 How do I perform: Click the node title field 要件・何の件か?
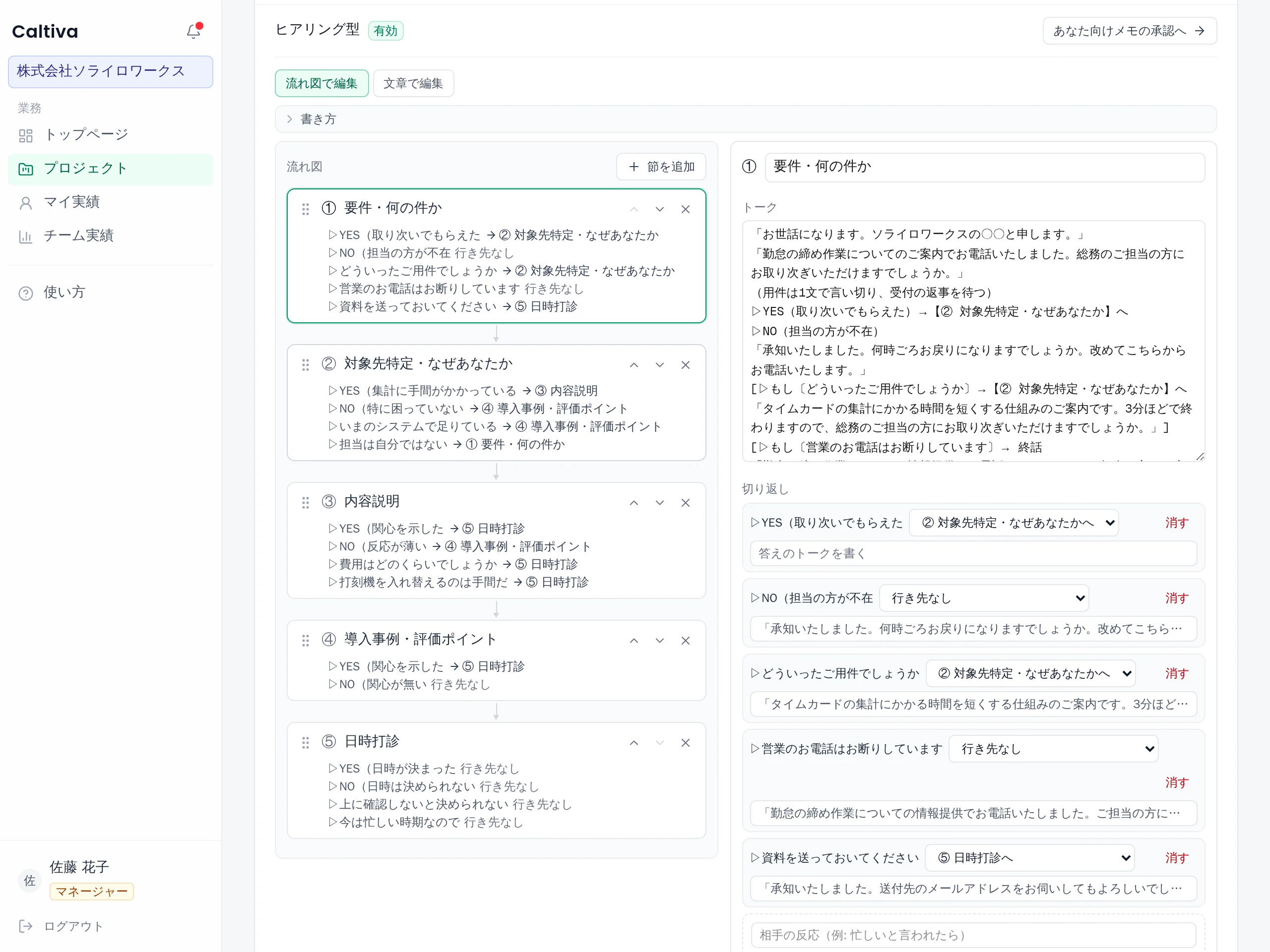click(x=985, y=167)
